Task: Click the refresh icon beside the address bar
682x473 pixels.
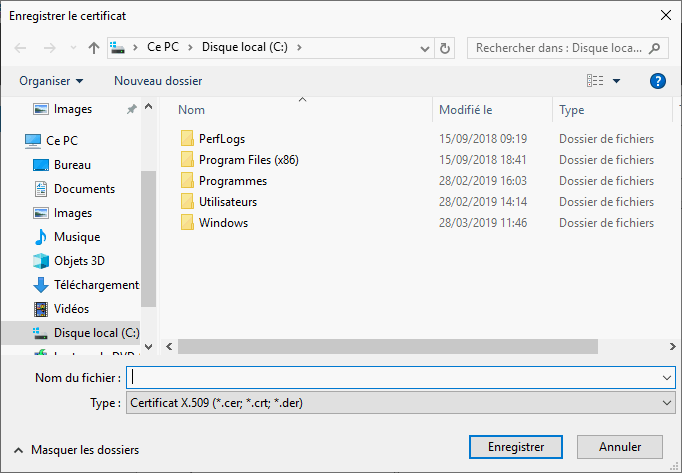Action: pos(445,48)
